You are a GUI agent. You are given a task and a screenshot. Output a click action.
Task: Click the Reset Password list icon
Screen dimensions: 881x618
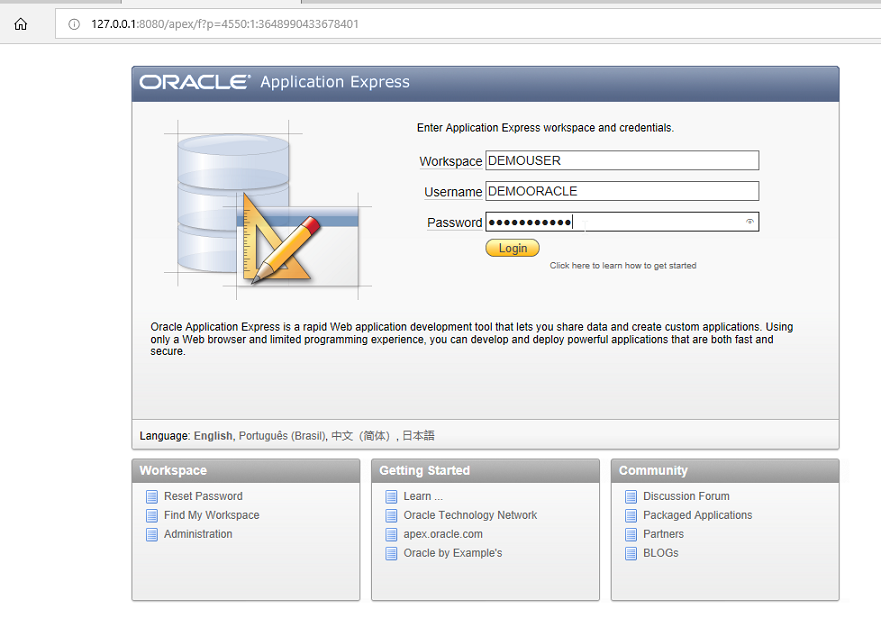coord(152,497)
